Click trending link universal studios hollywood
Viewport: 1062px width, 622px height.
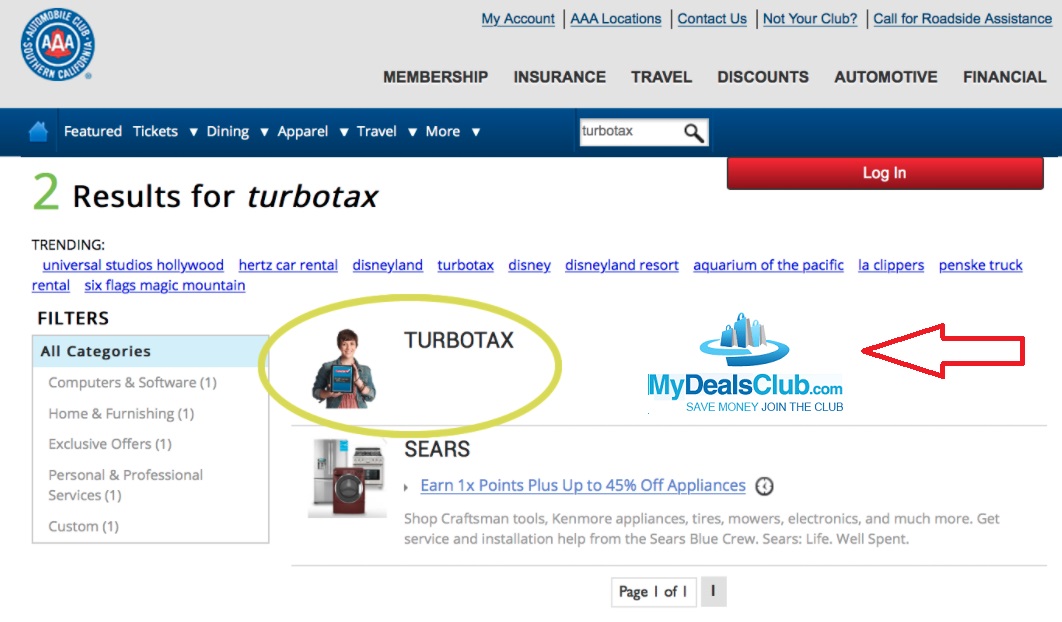133,265
